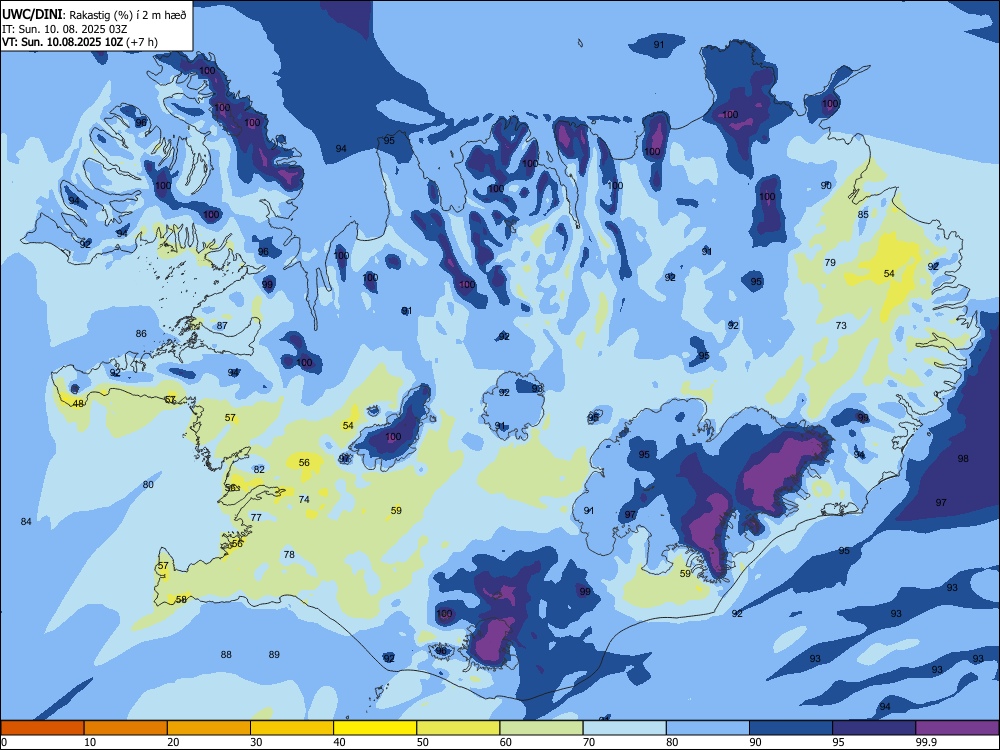Choose the 60–70 light green legend swatch

[x=541, y=728]
